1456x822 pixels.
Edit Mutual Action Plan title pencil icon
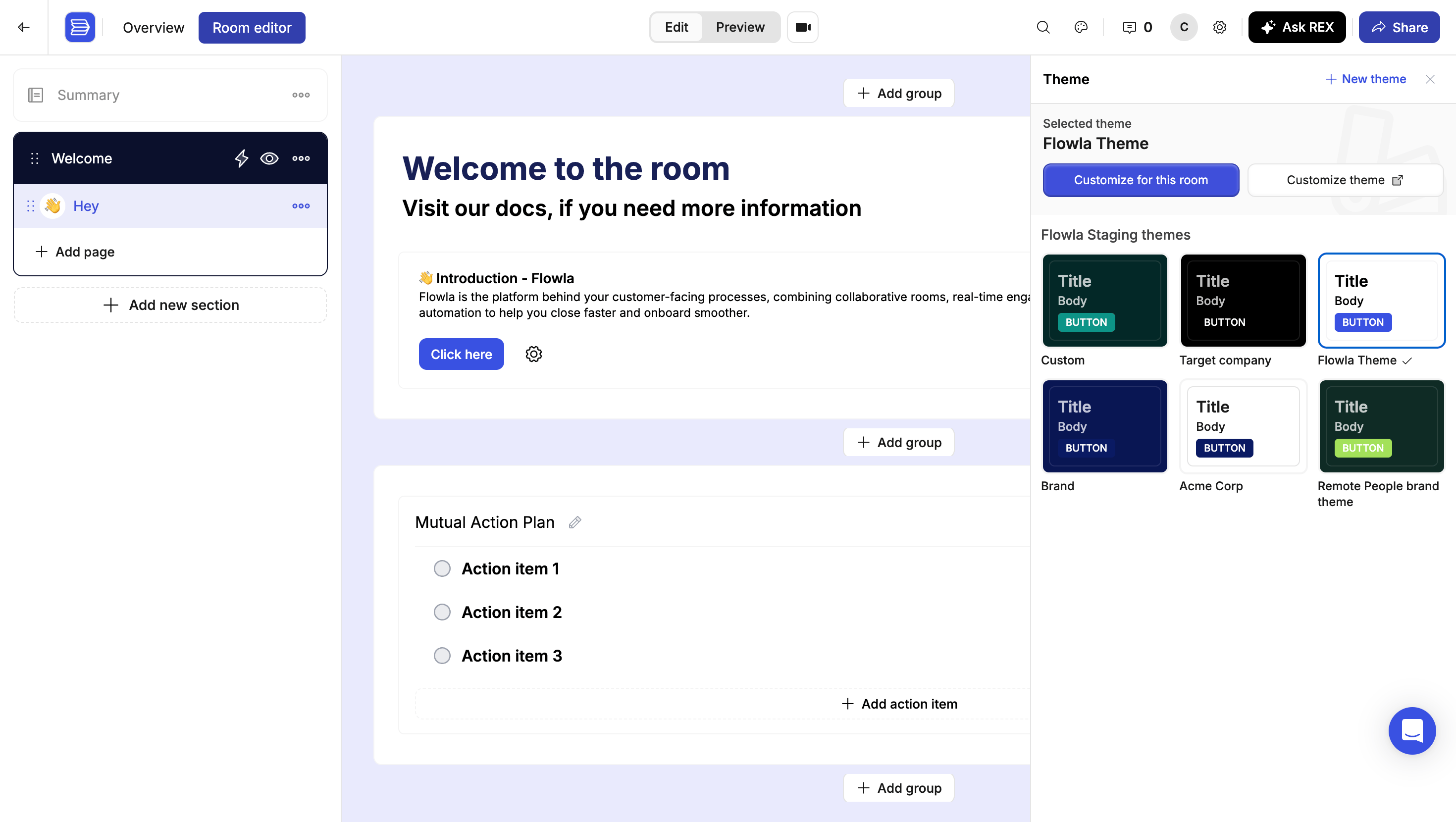575,522
